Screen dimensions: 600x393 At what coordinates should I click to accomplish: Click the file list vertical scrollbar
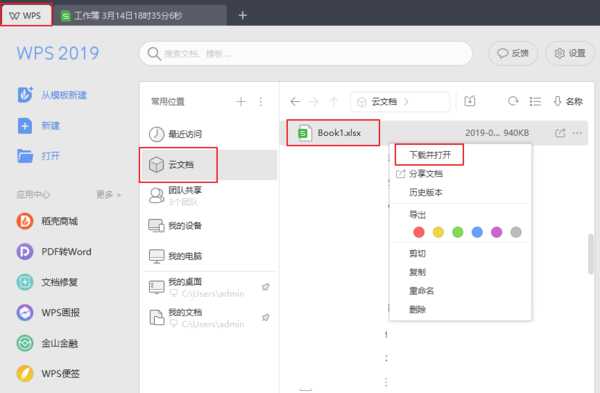[591, 254]
